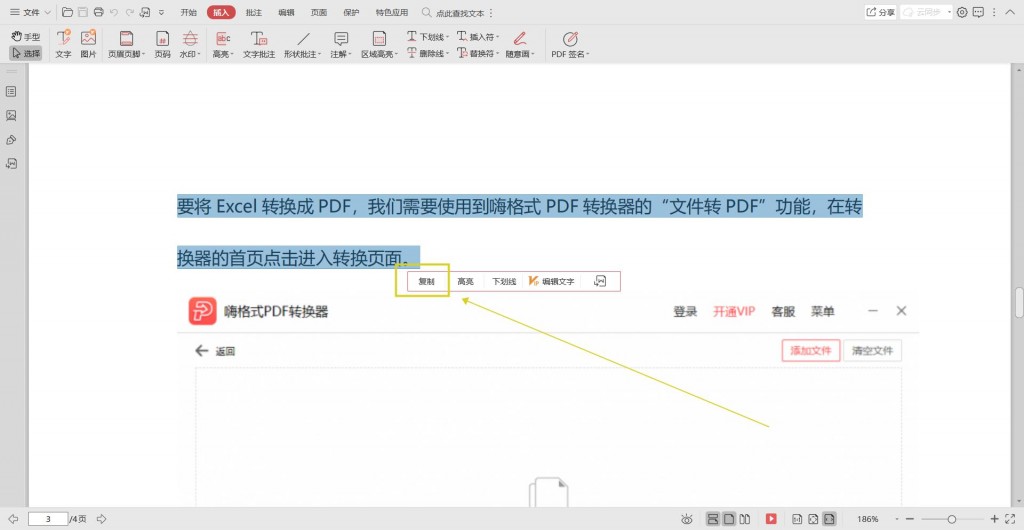Open the bookmarks outline sidebar panel
This screenshot has height=530, width=1024.
[11, 92]
